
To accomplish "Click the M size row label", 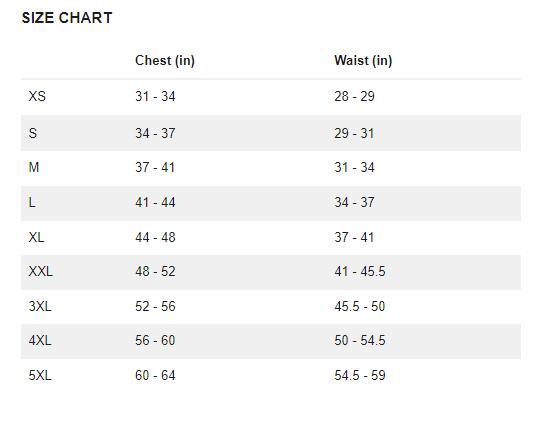I will 34,167.
